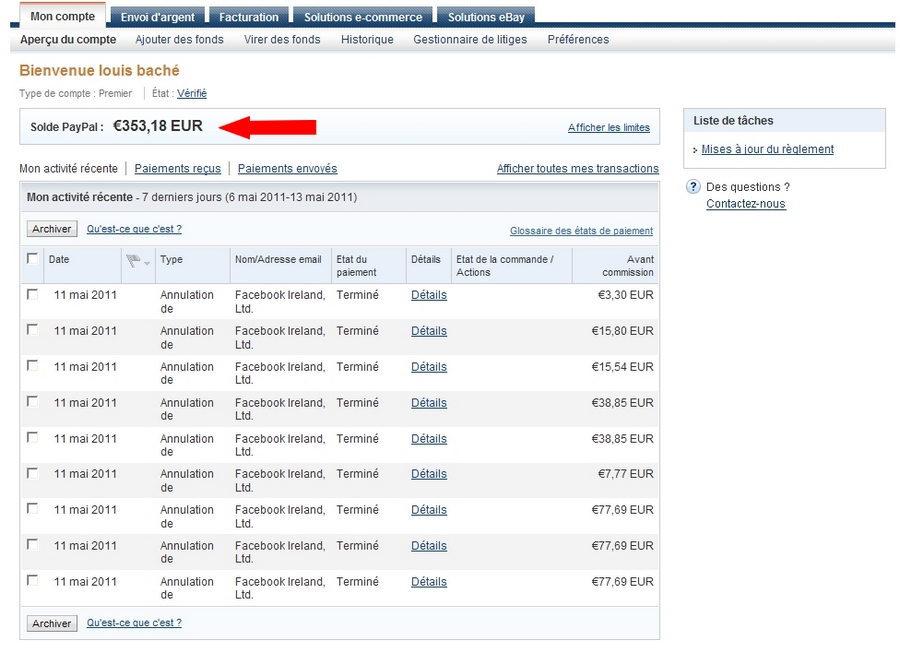Check the last transaction row checkbox
This screenshot has width=900, height=653.
coord(31,581)
